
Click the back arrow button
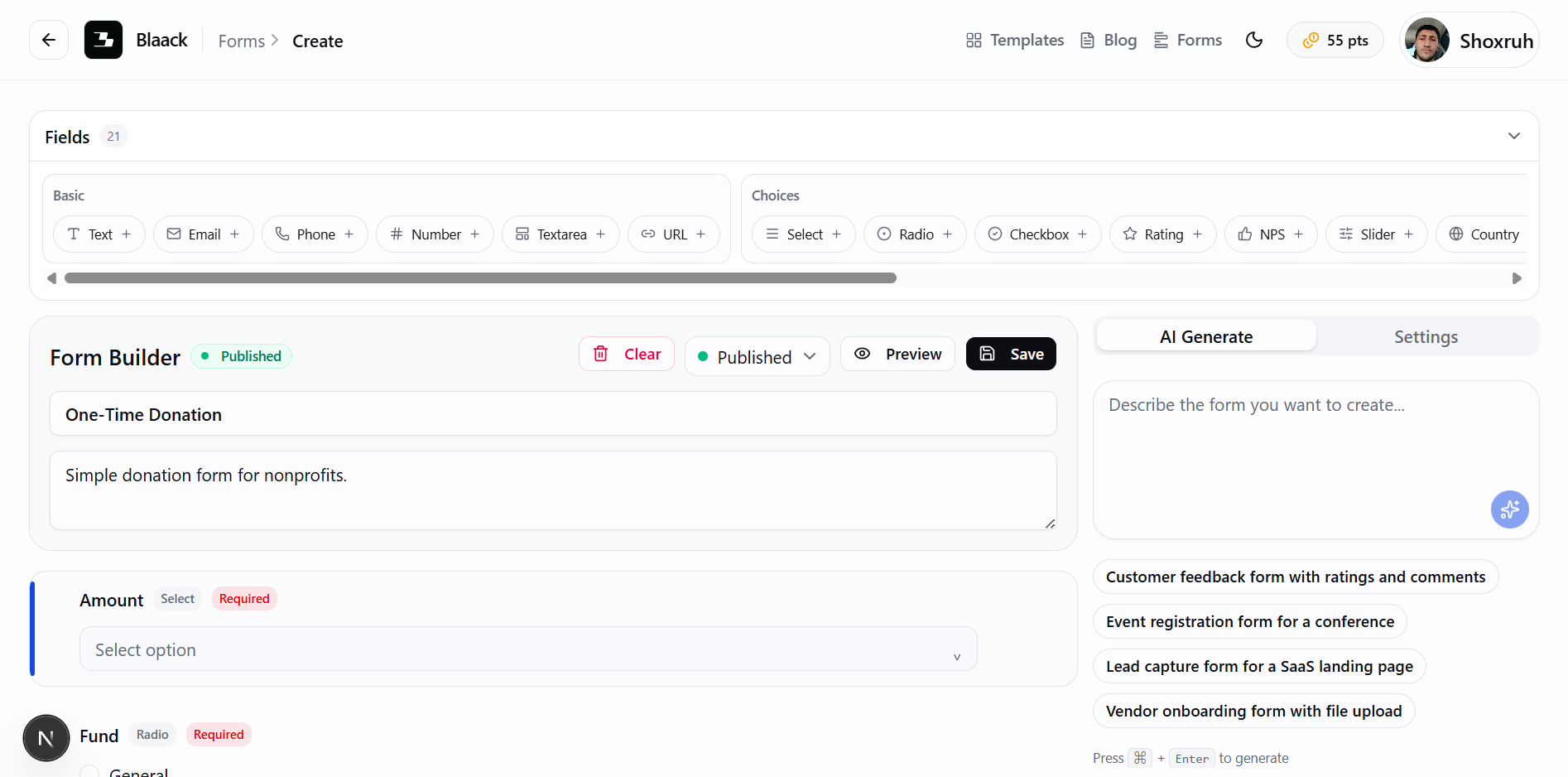pos(49,40)
